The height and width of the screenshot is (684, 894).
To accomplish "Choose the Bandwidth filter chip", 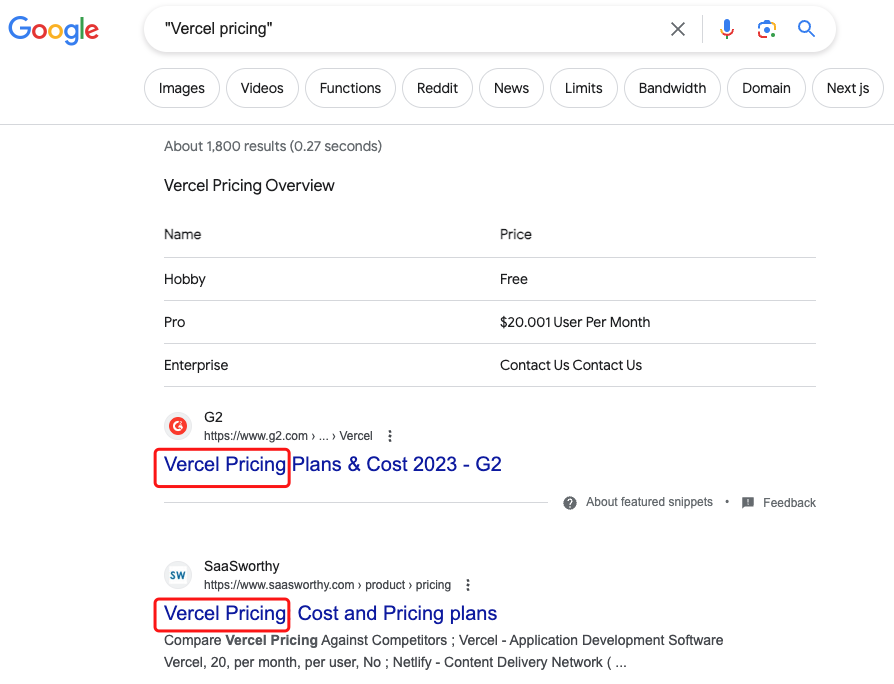I will pyautogui.click(x=672, y=88).
